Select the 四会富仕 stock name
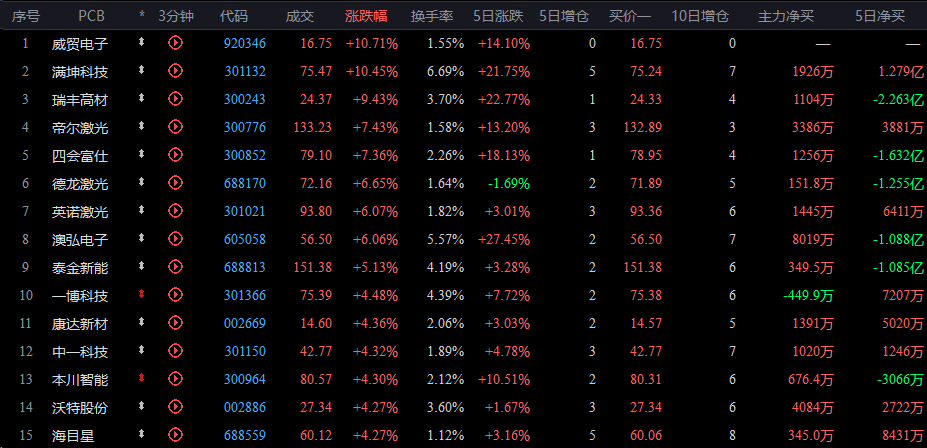The height and width of the screenshot is (448, 927). (80, 155)
